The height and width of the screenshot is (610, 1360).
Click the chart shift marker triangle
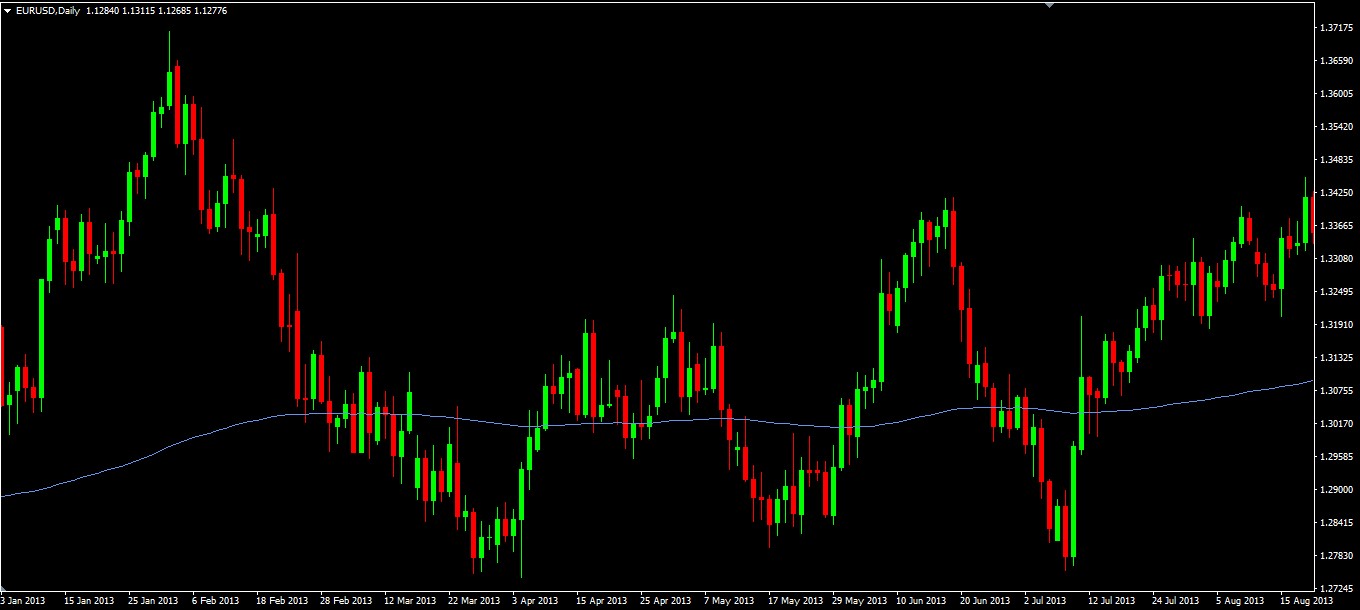1049,5
